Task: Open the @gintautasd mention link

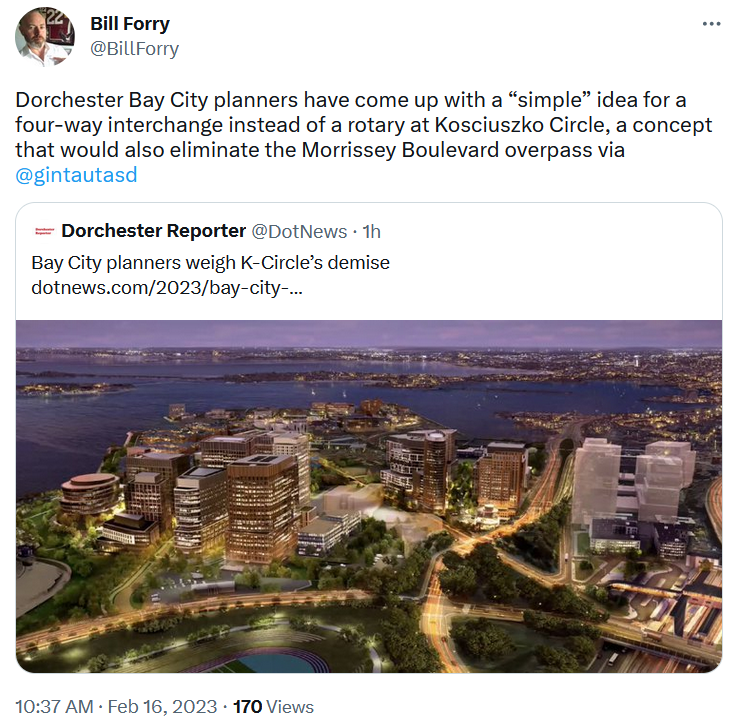Action: 76,175
